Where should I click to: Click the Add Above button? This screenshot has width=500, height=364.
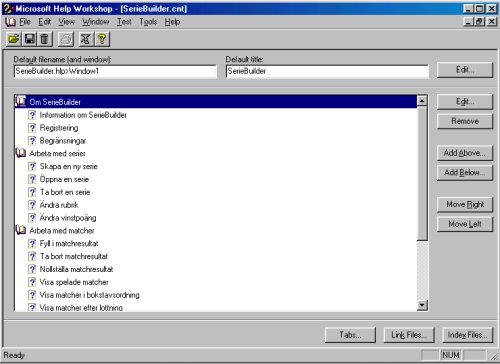click(465, 153)
